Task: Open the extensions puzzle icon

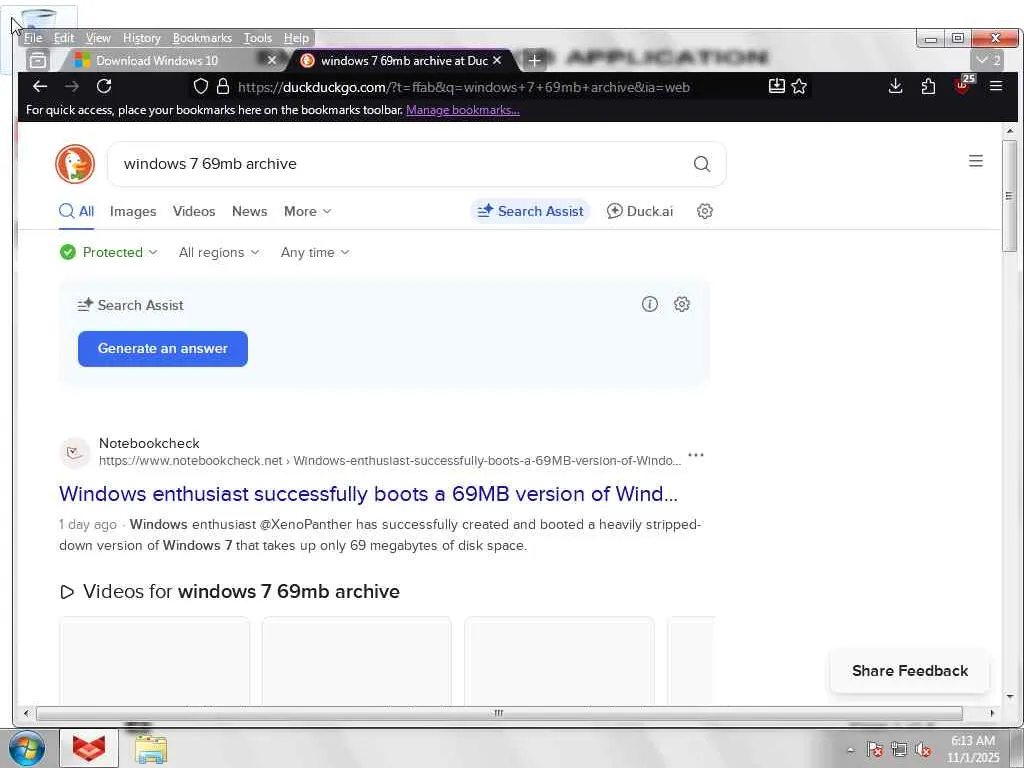Action: click(x=928, y=86)
